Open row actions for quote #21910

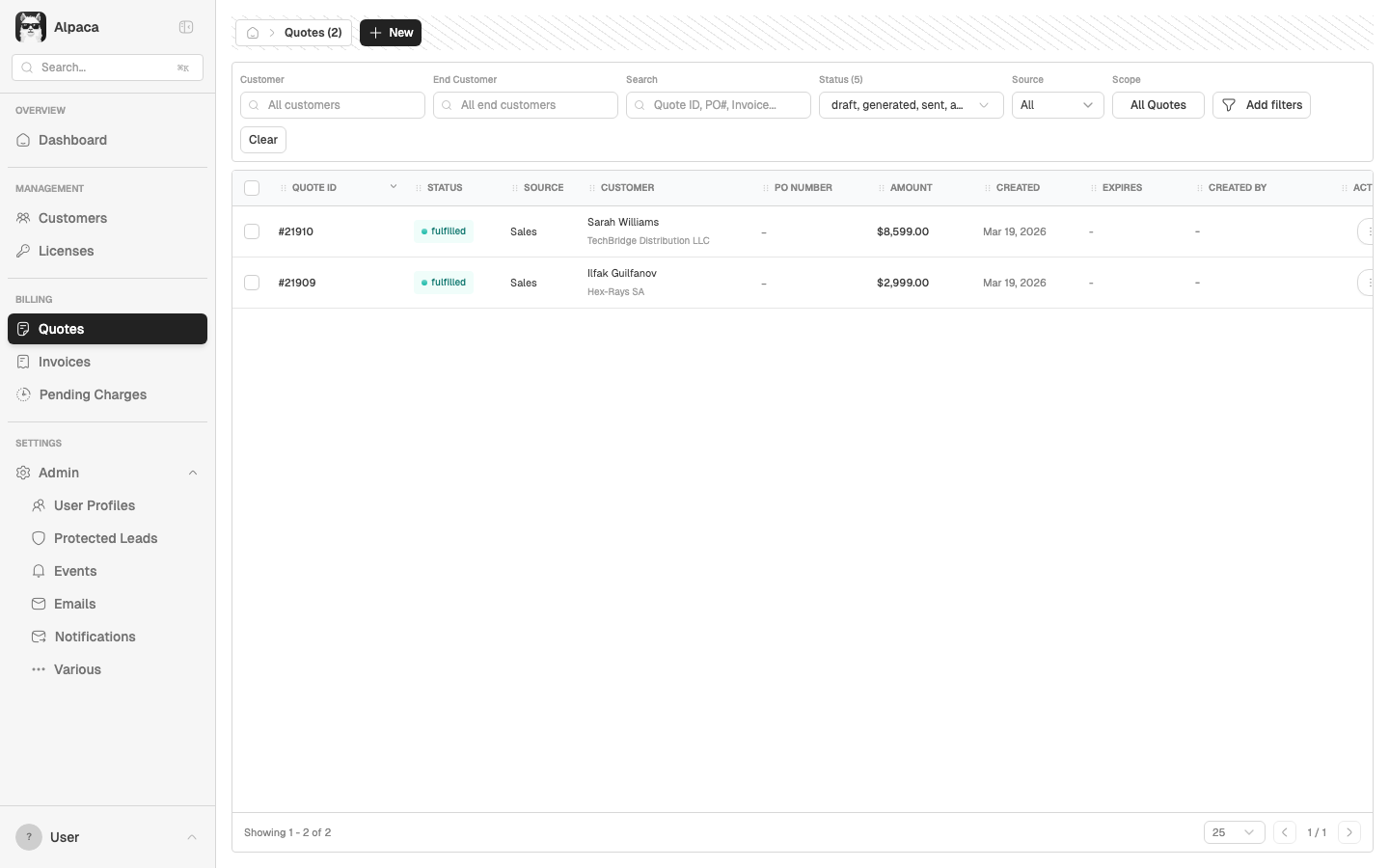point(1366,231)
